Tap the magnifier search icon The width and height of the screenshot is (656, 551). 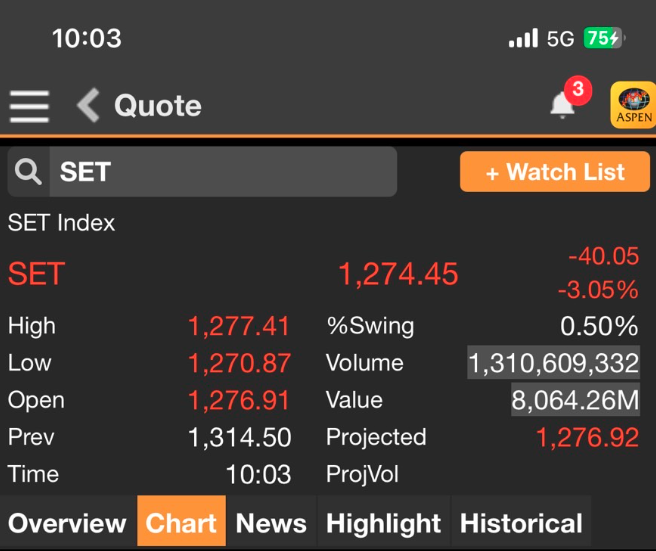28,172
